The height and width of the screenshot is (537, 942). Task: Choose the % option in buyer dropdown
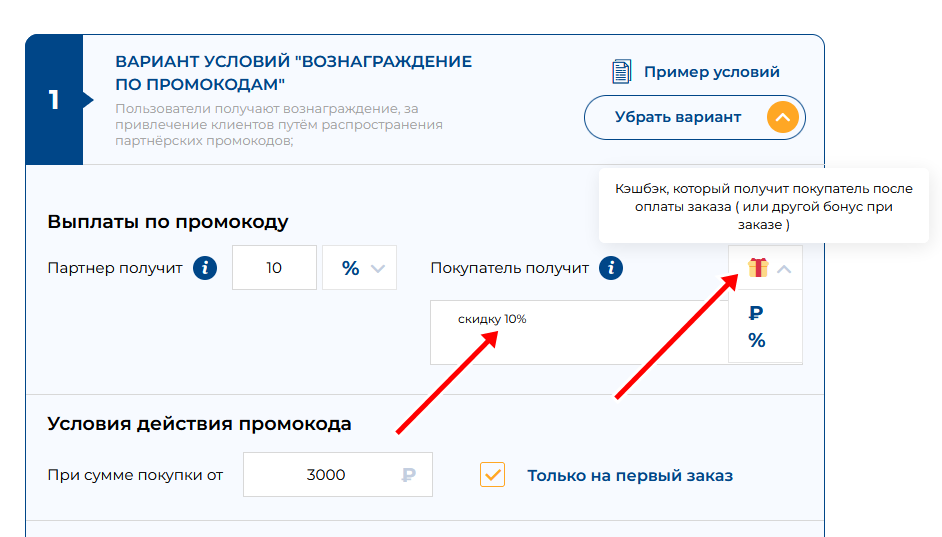pos(757,341)
